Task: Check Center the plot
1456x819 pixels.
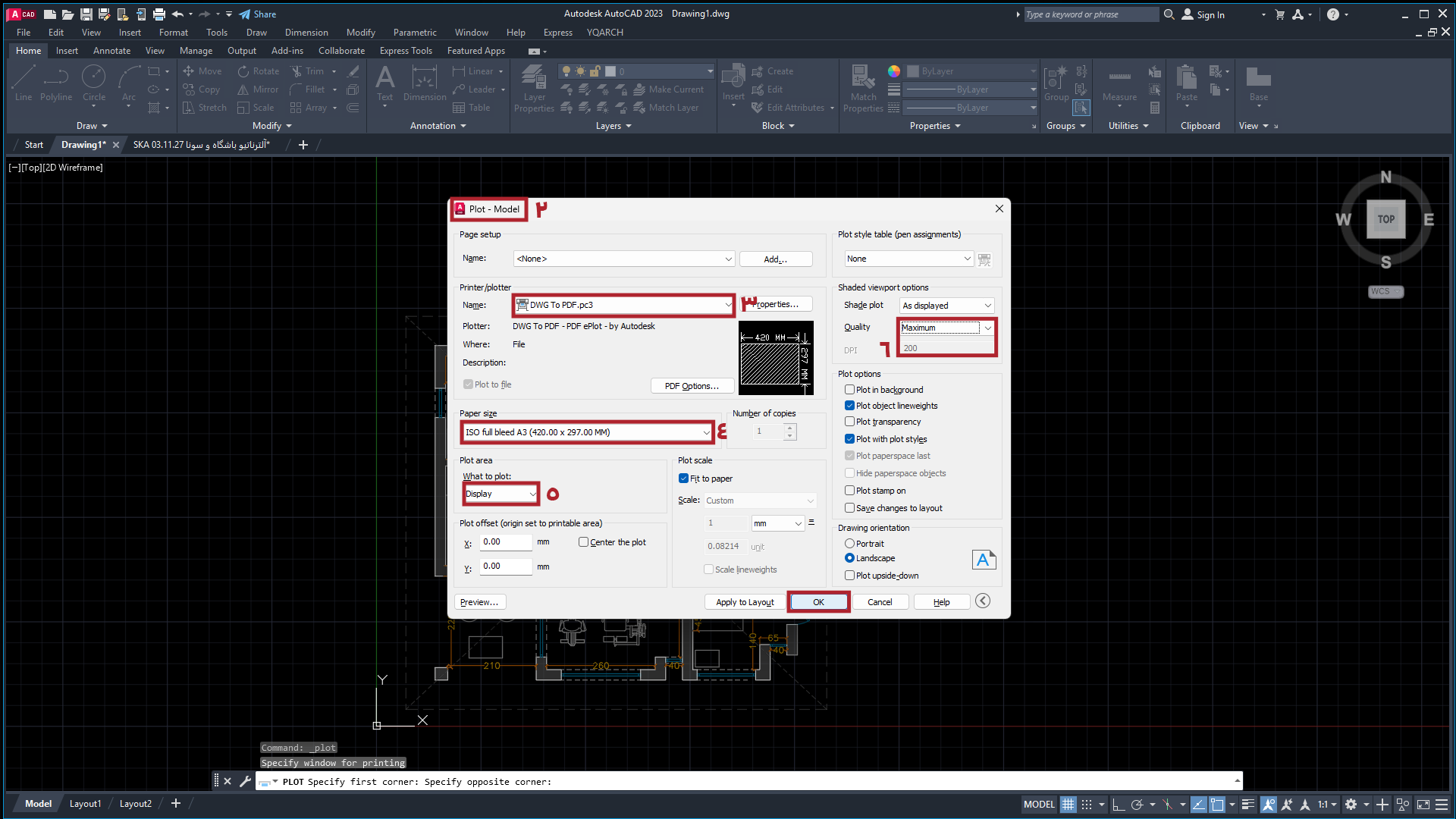Action: point(583,542)
